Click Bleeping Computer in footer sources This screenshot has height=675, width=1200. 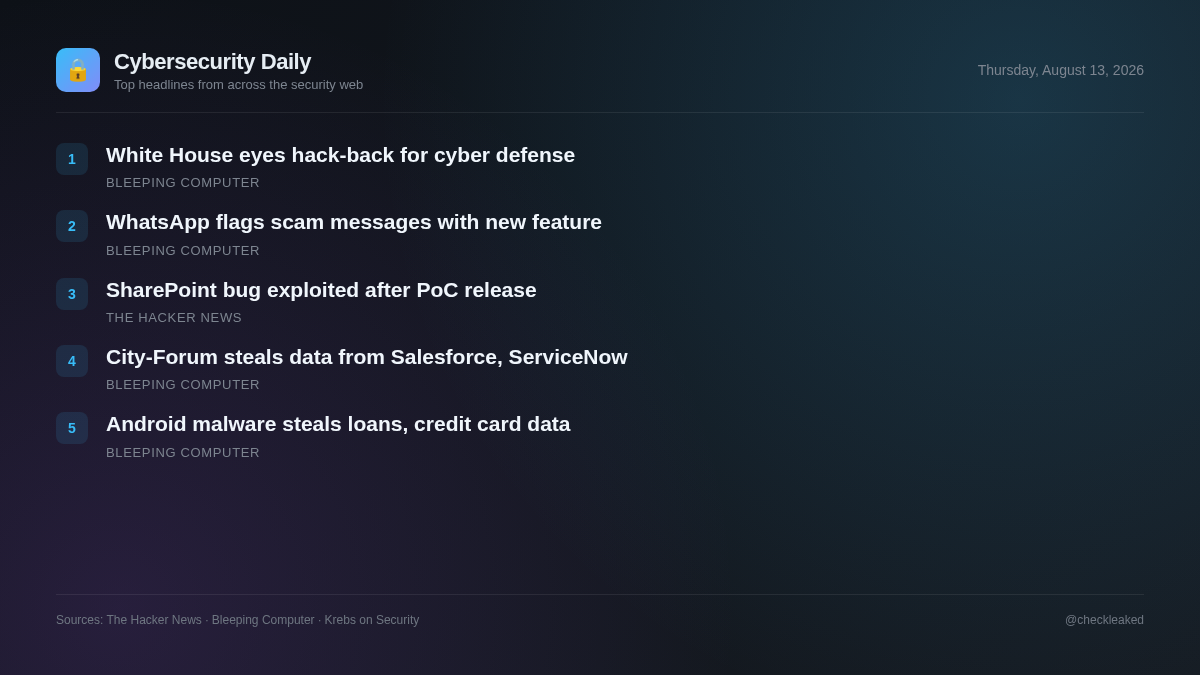point(263,620)
